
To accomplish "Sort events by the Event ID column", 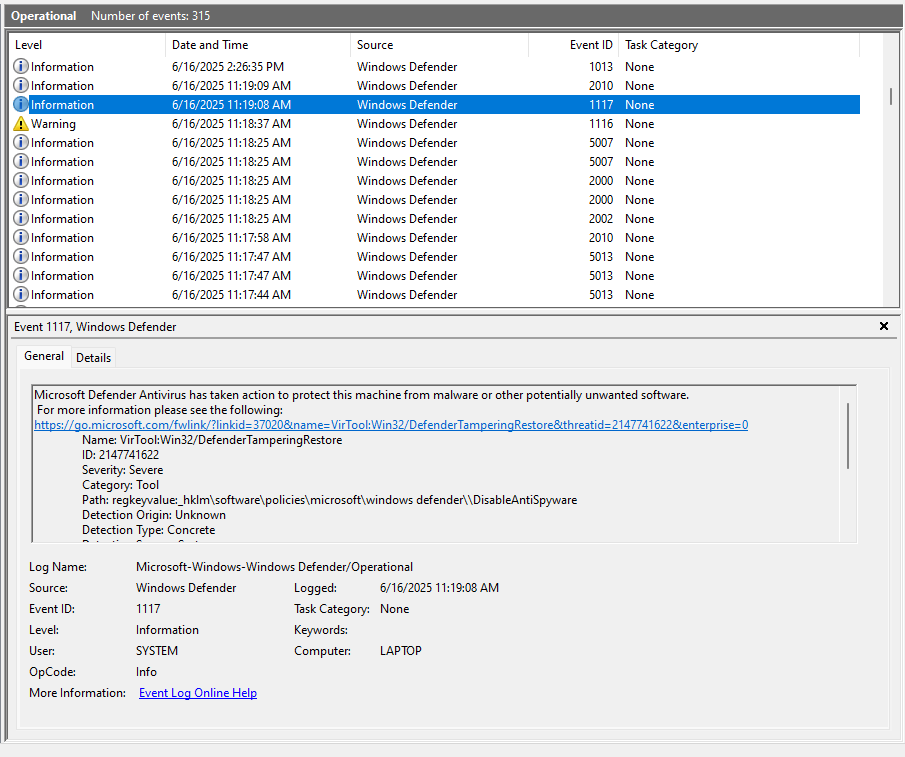I will coord(574,45).
